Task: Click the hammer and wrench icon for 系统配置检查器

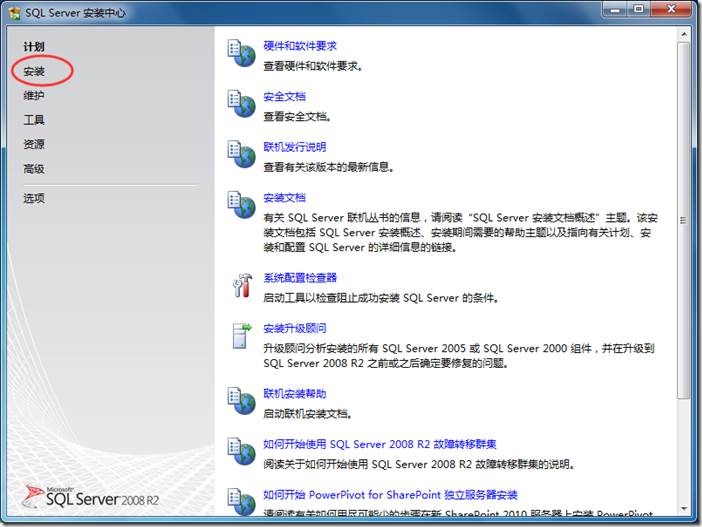Action: [x=242, y=285]
